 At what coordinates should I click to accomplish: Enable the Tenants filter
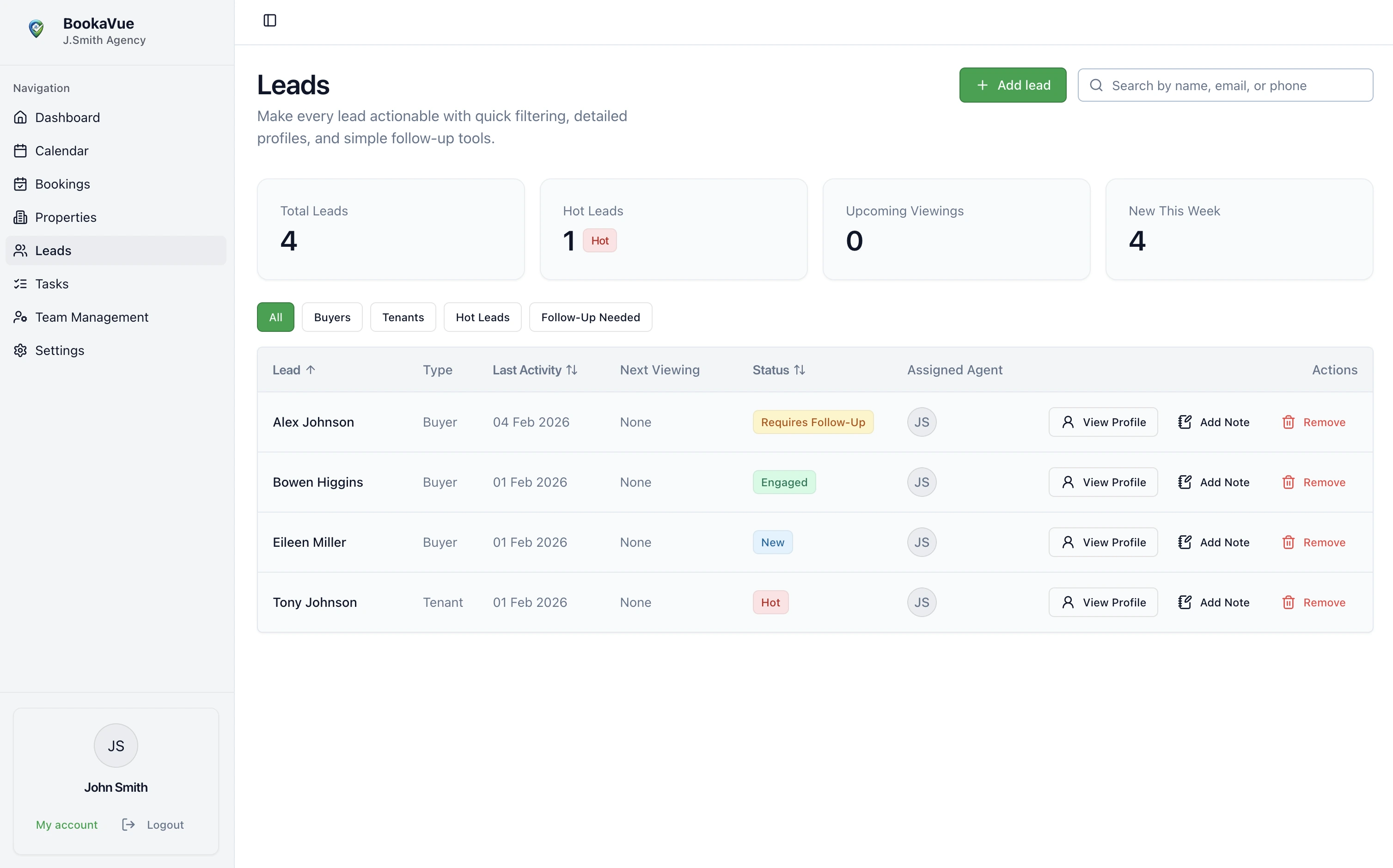[x=403, y=317]
